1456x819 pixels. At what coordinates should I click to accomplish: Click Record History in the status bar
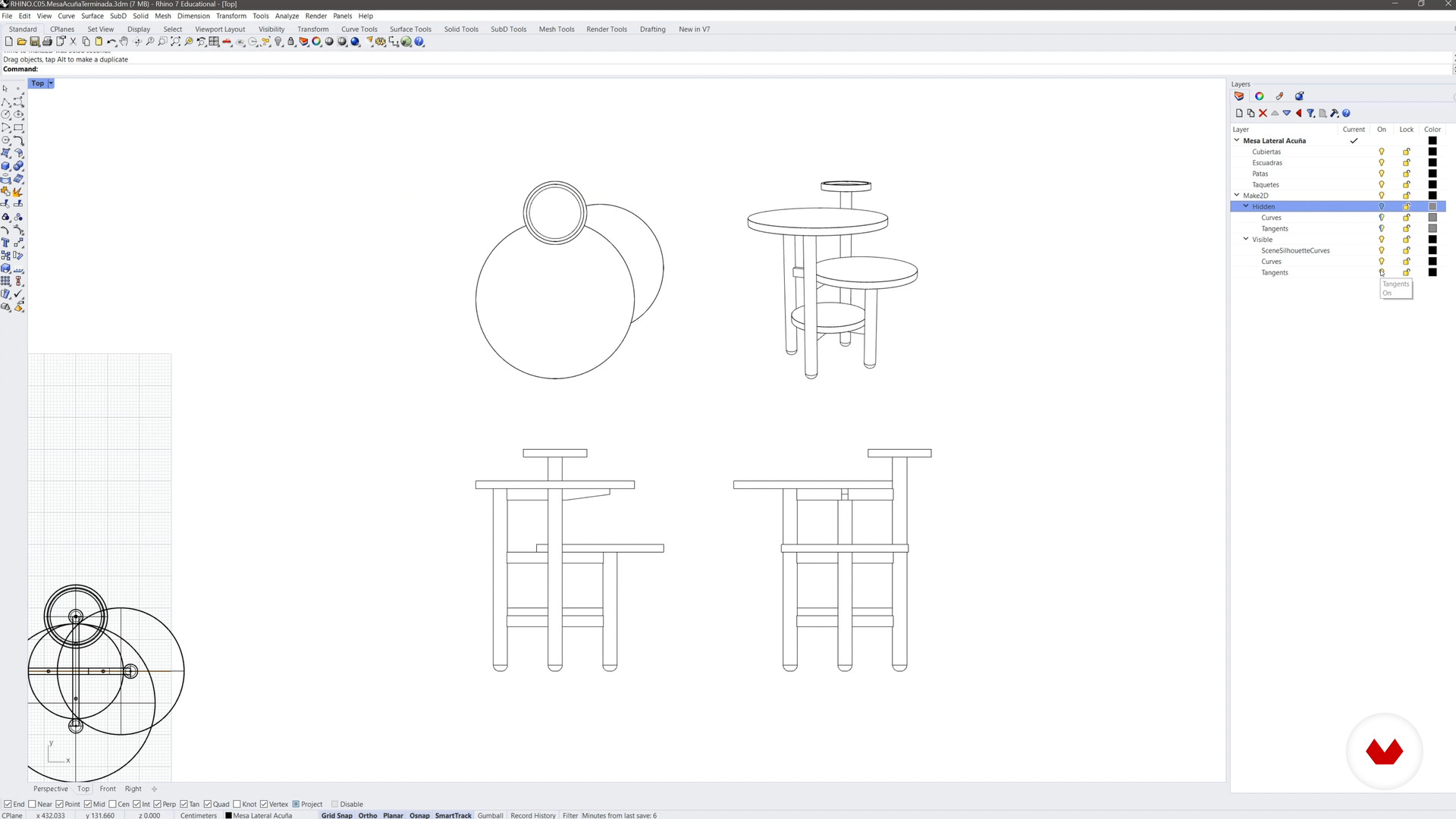(x=532, y=815)
